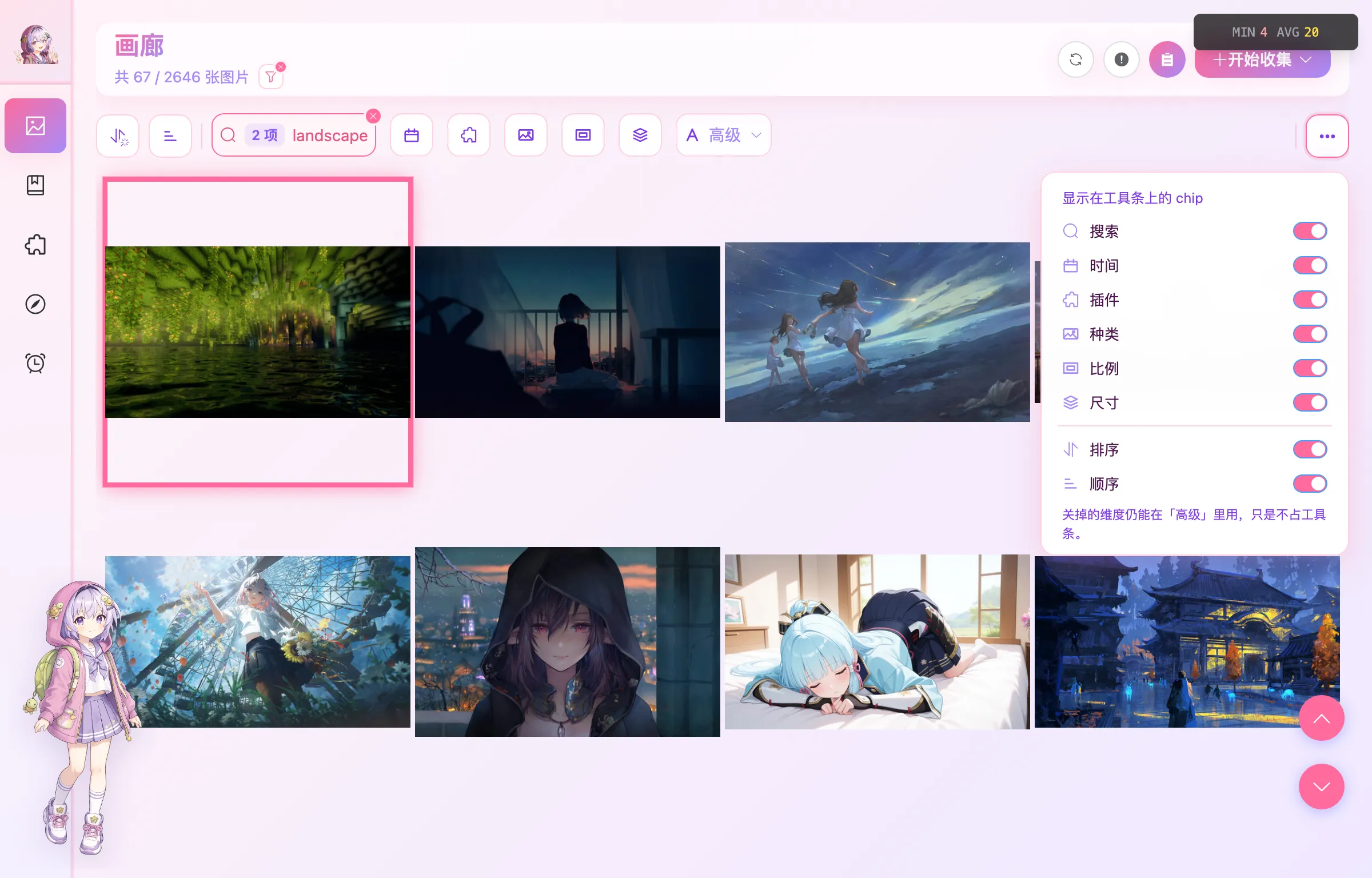Open the albums bookmark icon in sidebar
The image size is (1372, 878).
tap(35, 185)
